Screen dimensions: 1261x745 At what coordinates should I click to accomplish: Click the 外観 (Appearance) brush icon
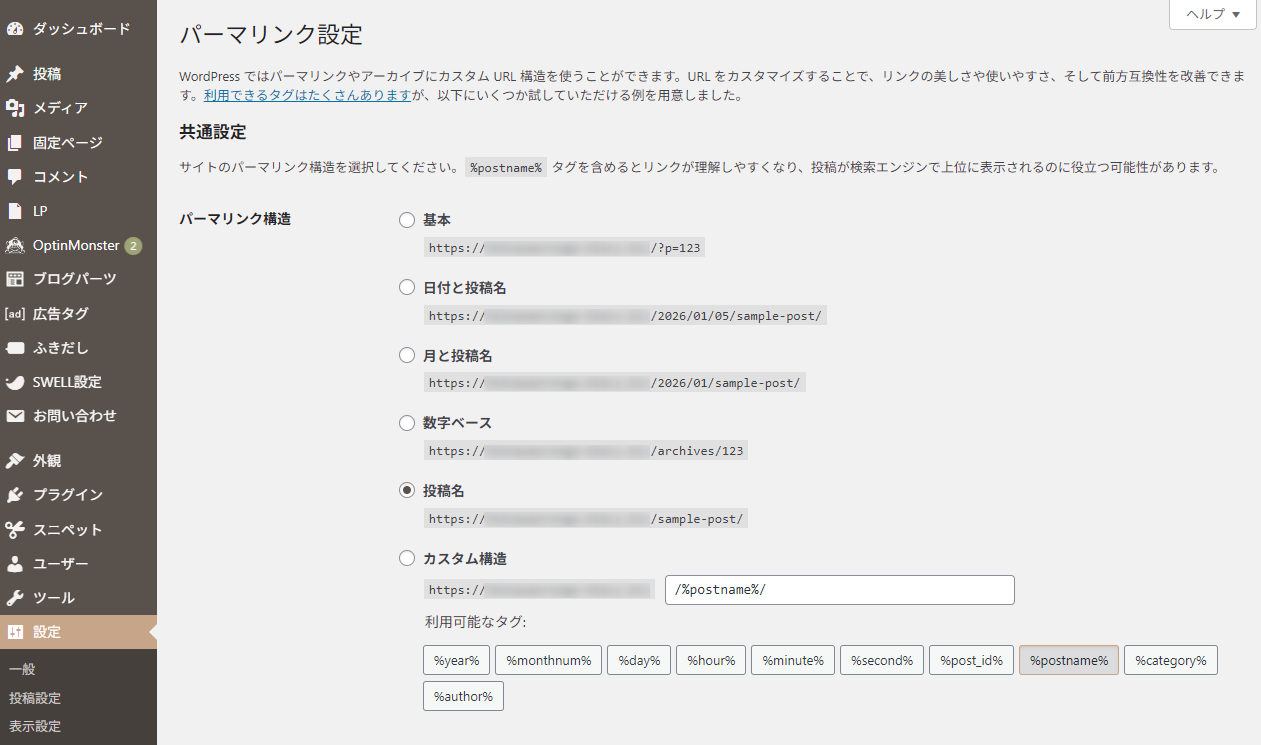tap(16, 460)
